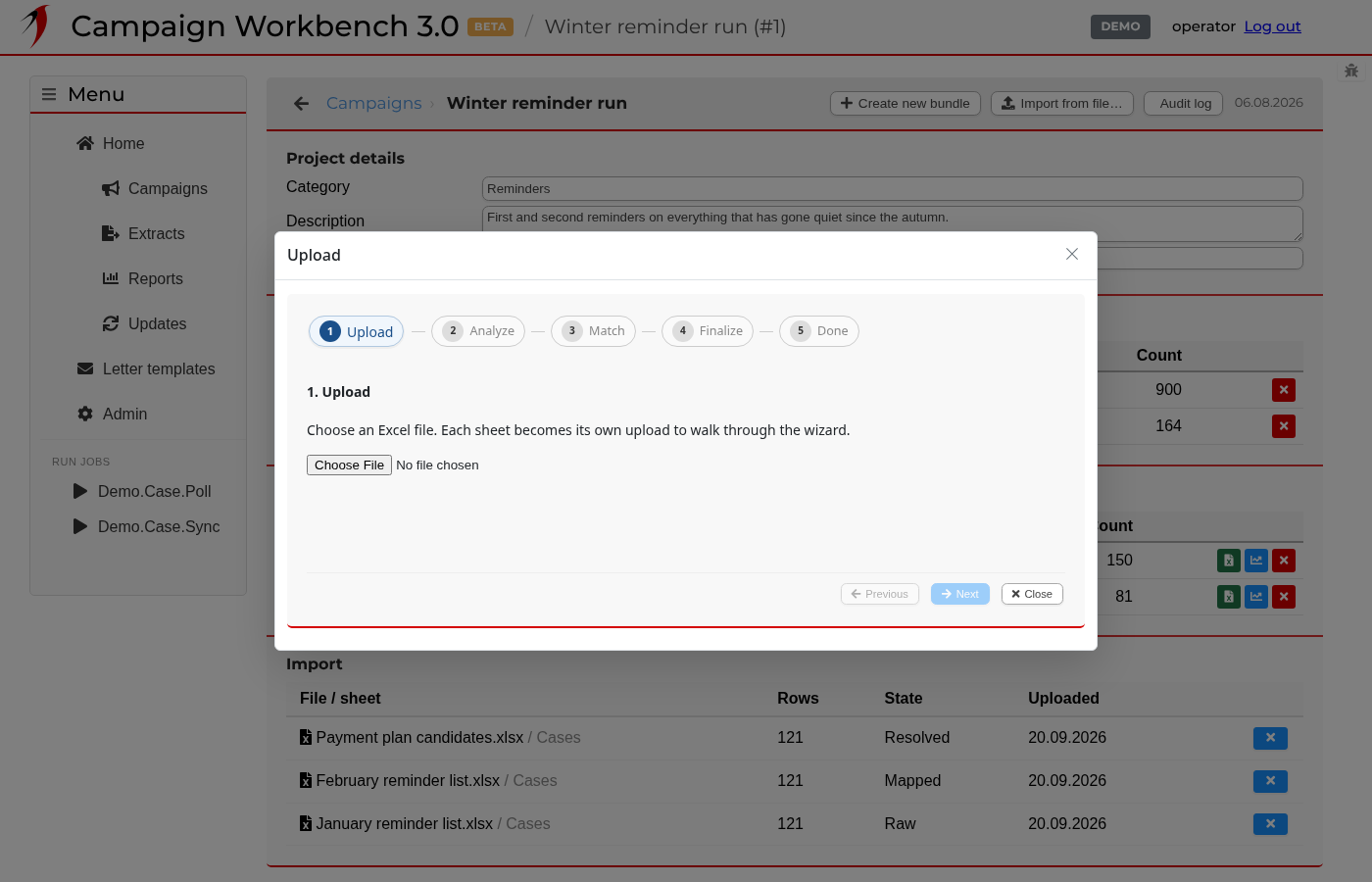Run the Demo.Case.Poll job

pos(143,491)
